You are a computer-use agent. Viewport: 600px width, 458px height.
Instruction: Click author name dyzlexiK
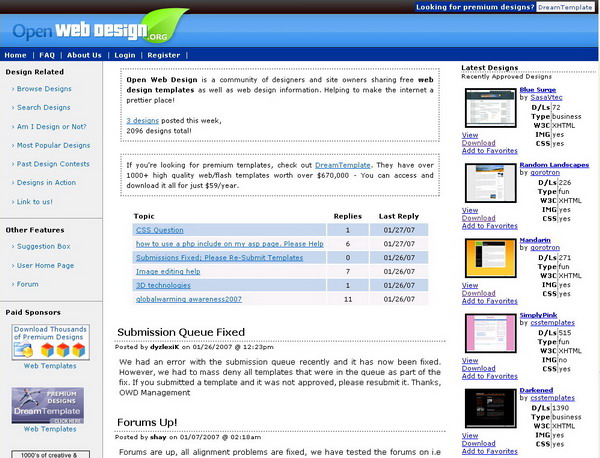[x=165, y=347]
